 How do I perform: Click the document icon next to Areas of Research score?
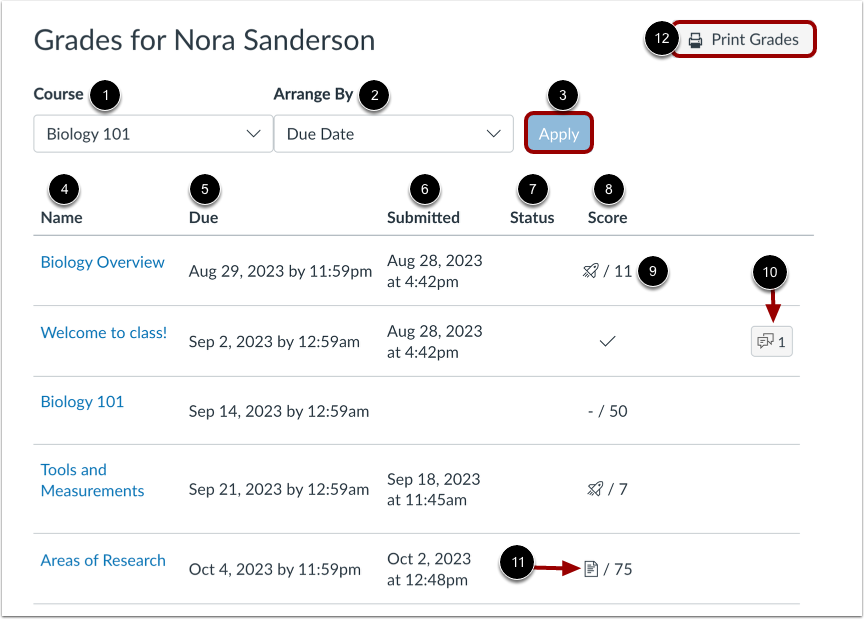(593, 569)
